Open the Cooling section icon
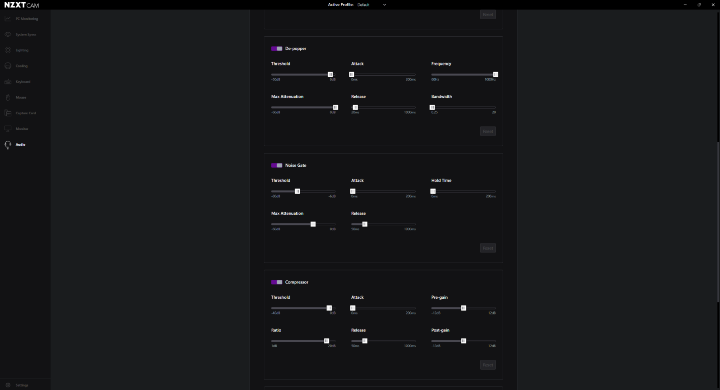The image size is (720, 390). click(x=8, y=66)
